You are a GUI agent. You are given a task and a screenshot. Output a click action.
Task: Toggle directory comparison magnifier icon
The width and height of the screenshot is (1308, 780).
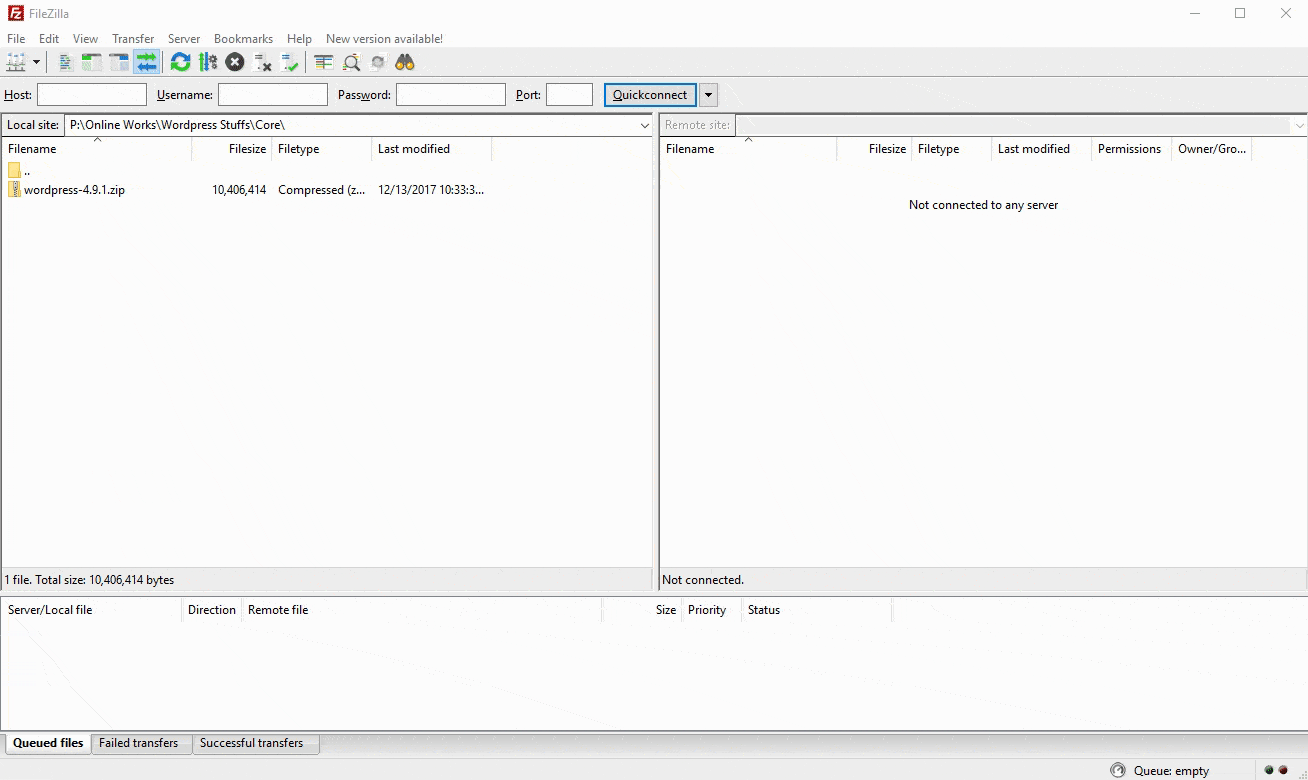click(351, 62)
